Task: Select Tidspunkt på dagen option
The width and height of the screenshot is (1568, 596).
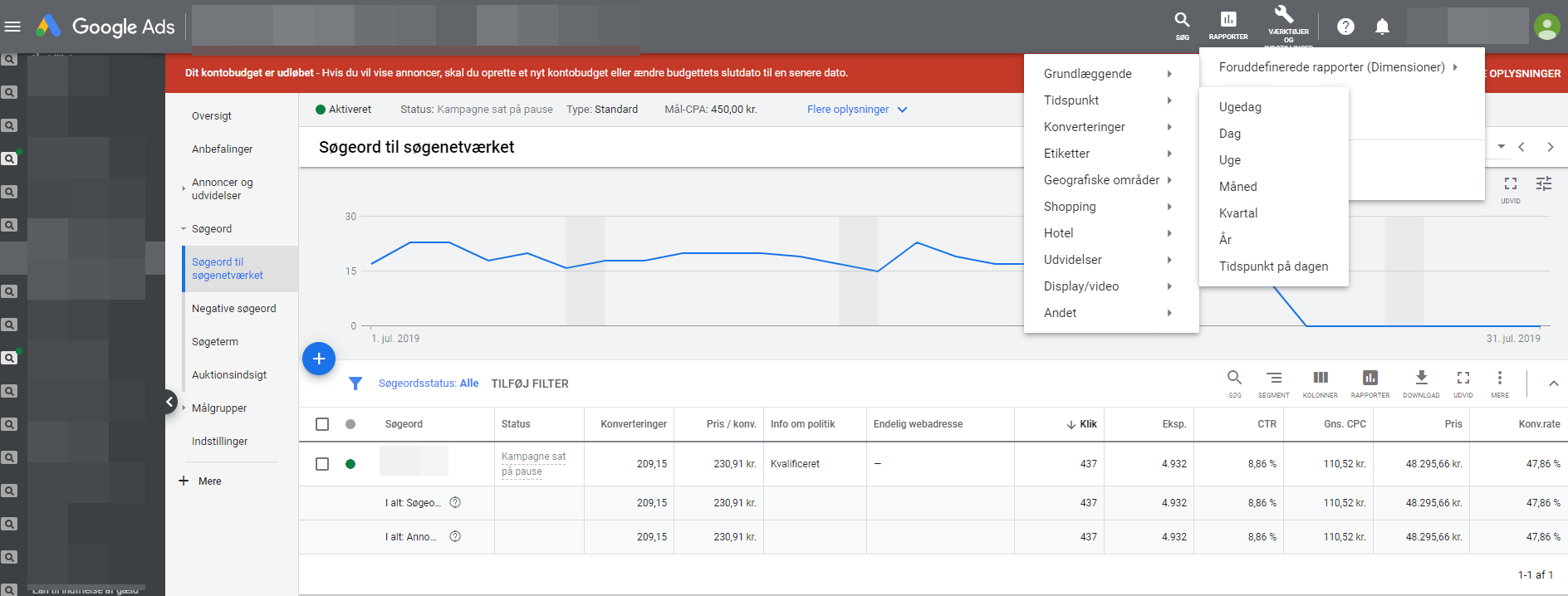Action: [1274, 266]
